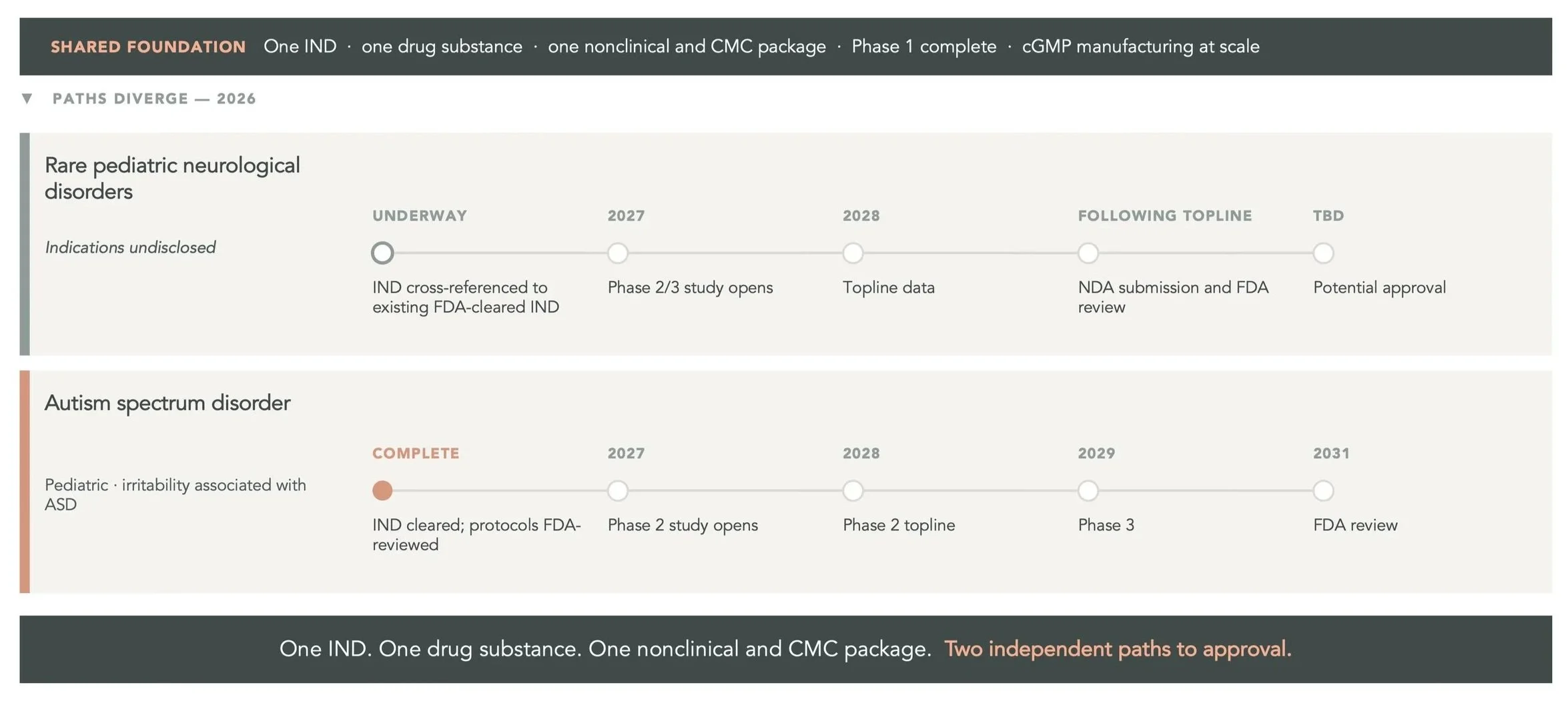This screenshot has height=705, width=1568.
Task: Click the 'TBD' label
Action: tap(1328, 215)
